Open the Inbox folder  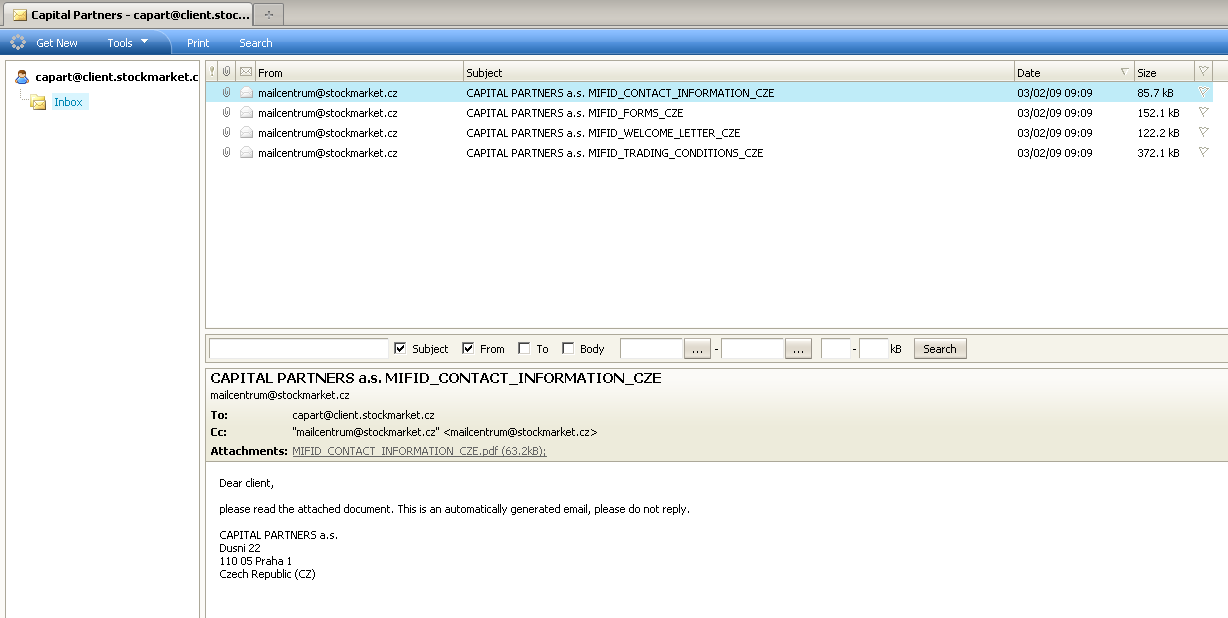coord(68,102)
